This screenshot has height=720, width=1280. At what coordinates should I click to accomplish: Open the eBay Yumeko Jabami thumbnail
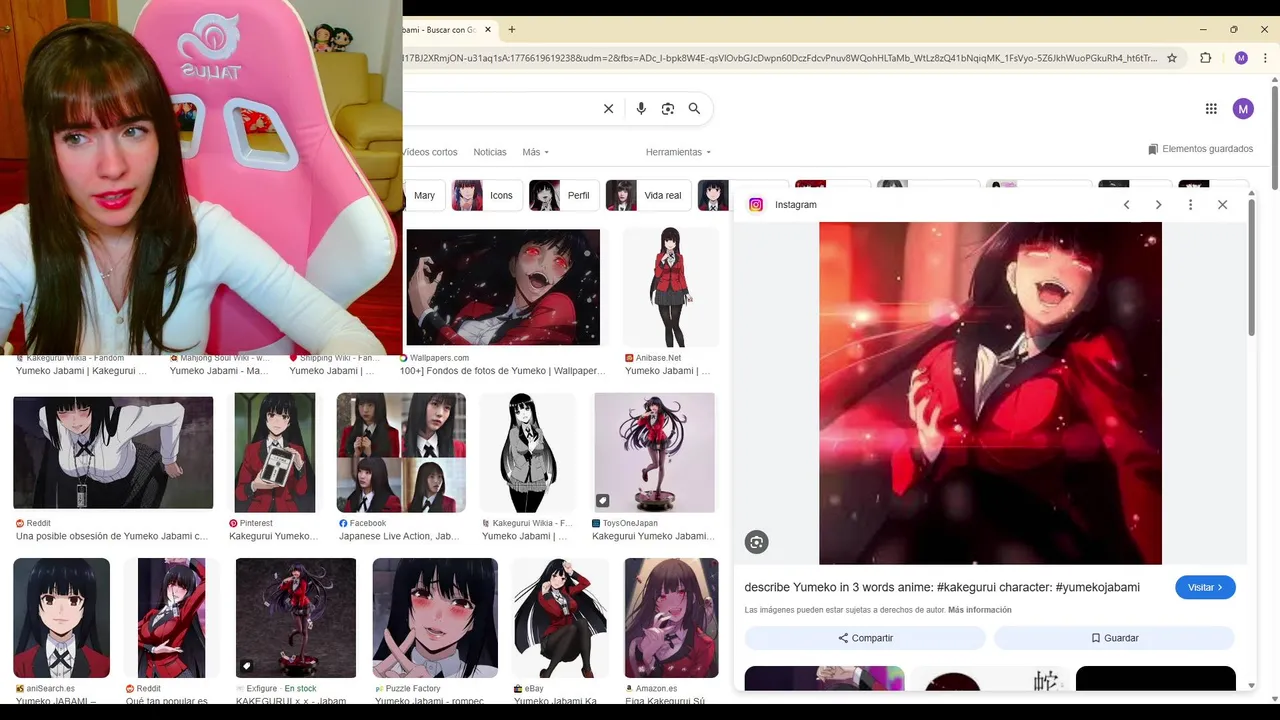[x=559, y=618]
